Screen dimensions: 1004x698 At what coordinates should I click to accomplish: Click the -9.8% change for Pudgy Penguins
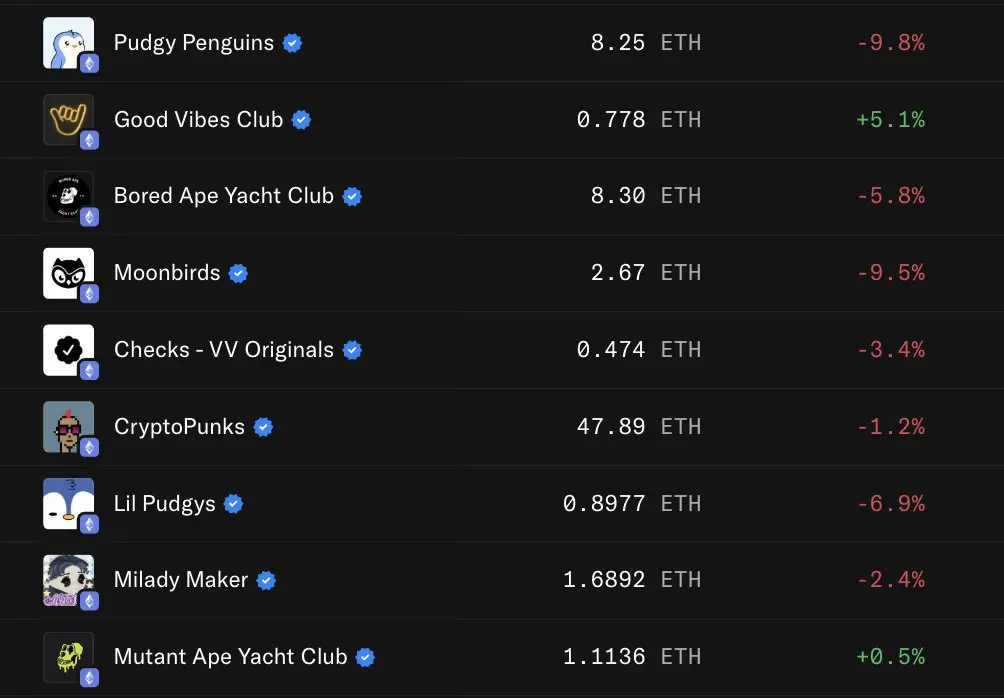pyautogui.click(x=890, y=43)
